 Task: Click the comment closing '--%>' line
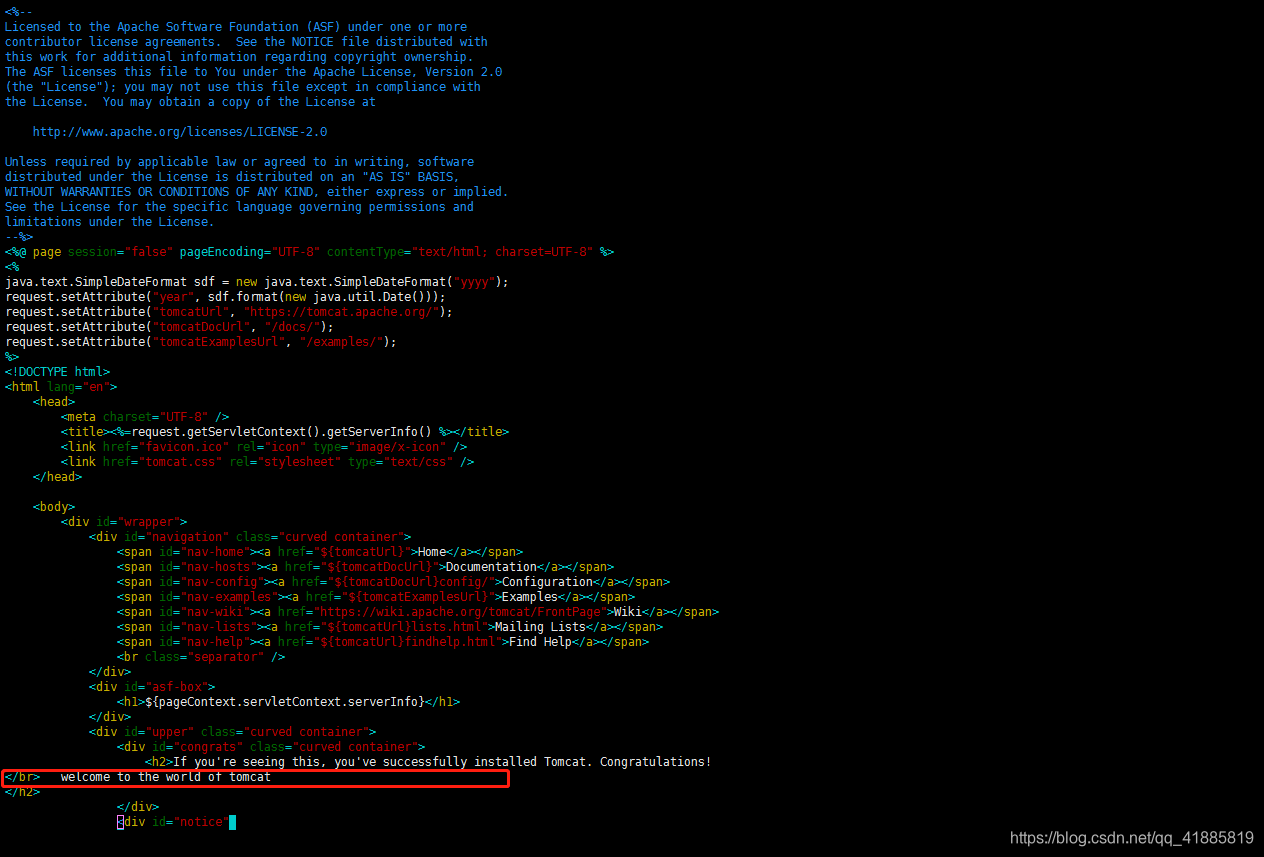[19, 237]
